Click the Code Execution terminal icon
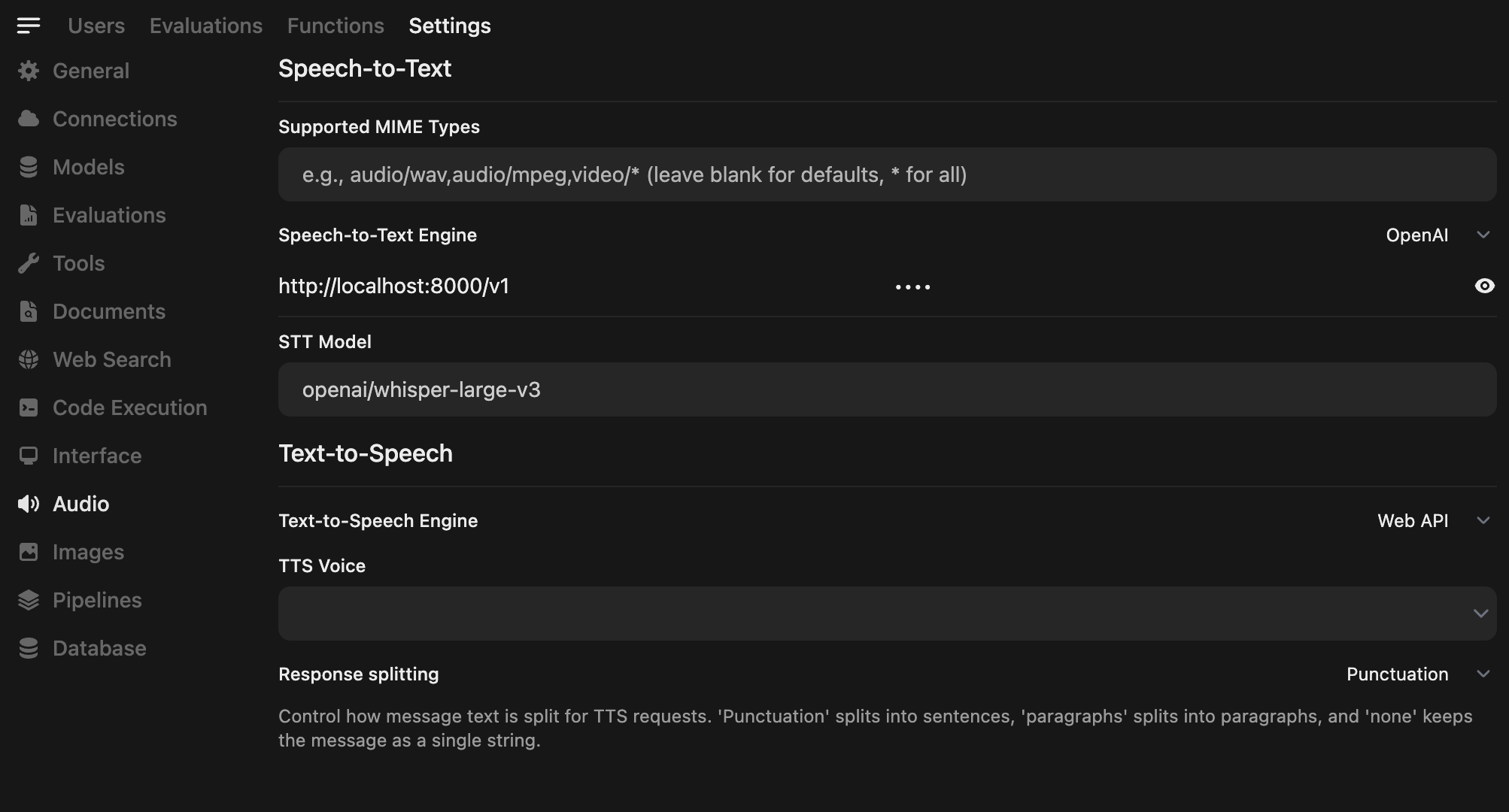This screenshot has width=1509, height=812. [29, 408]
